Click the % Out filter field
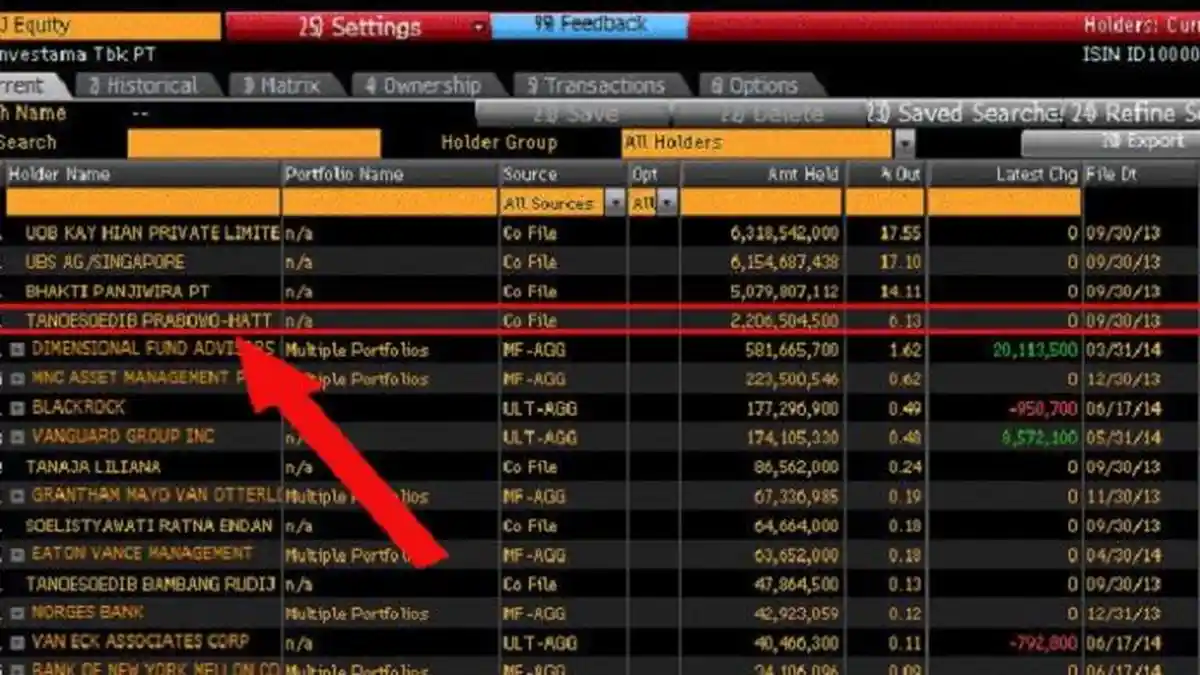The height and width of the screenshot is (675, 1200). coord(885,203)
